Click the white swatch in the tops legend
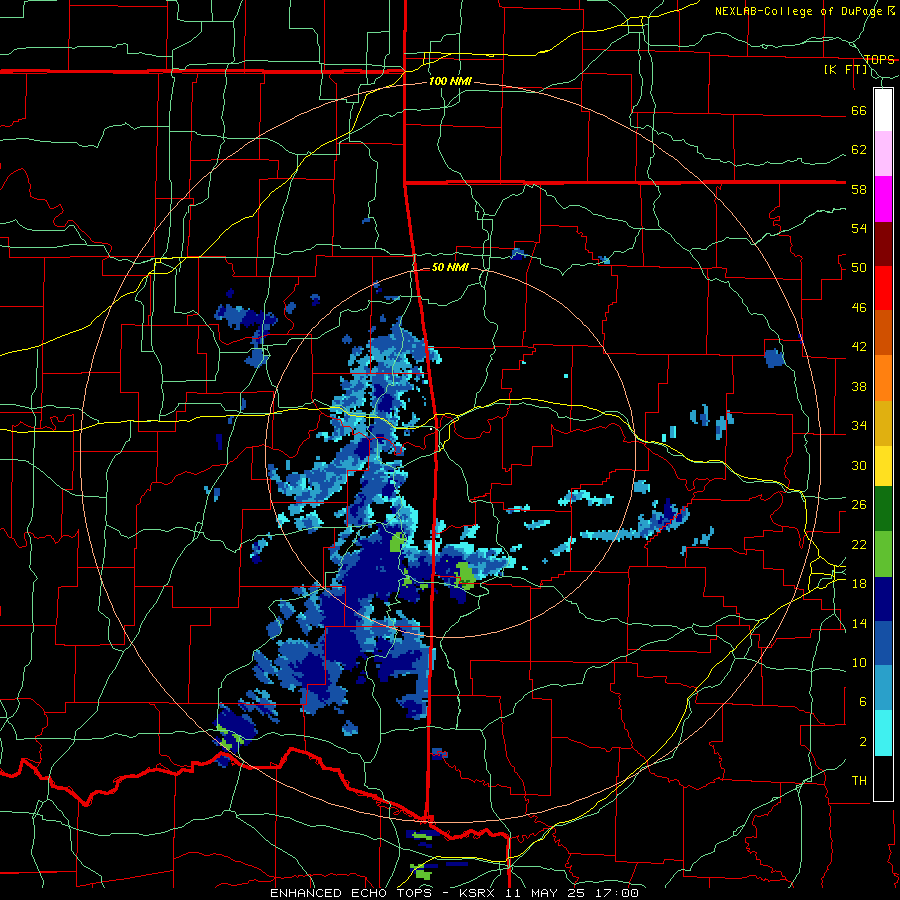900x900 pixels. tap(883, 110)
